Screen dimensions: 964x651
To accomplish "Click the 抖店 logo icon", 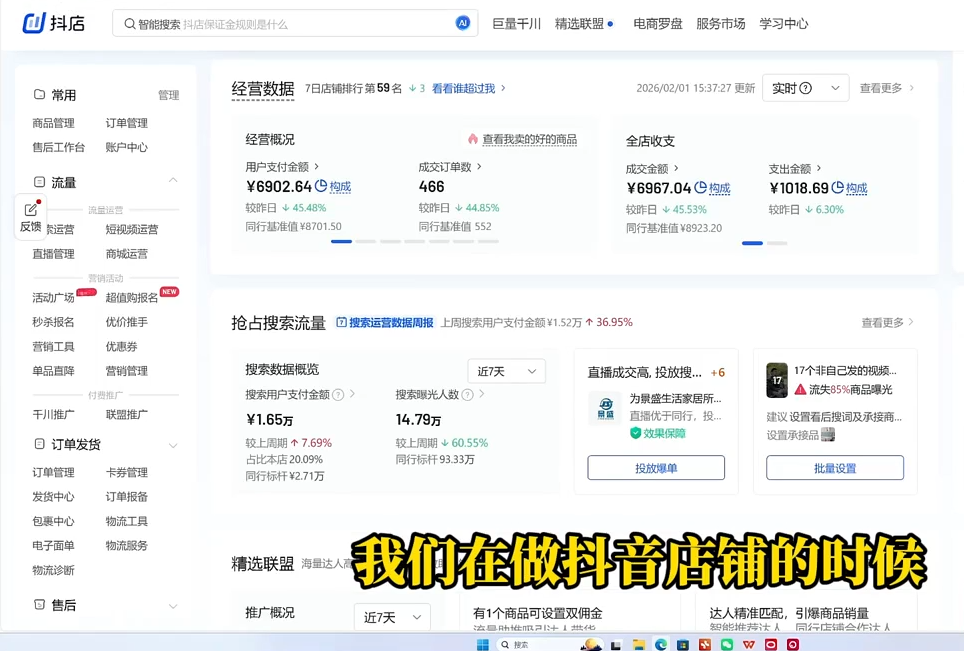I will (34, 23).
